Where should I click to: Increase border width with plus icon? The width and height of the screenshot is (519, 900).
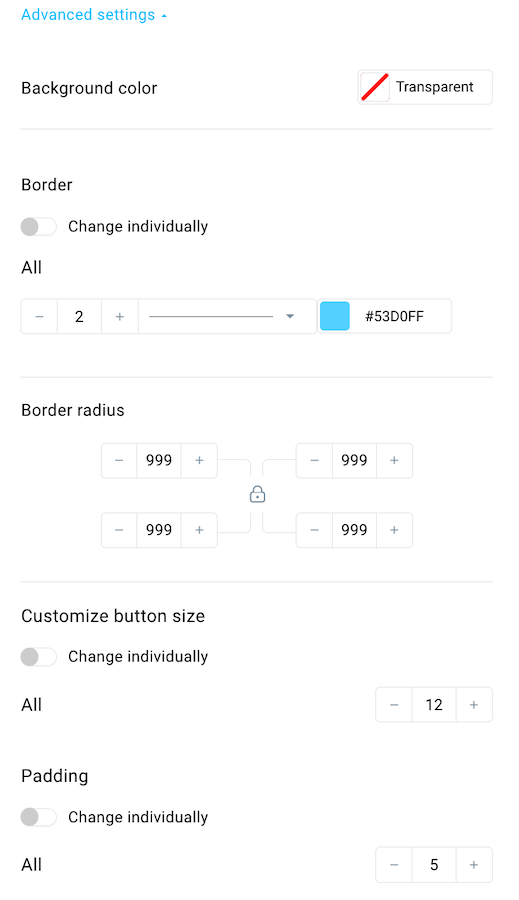pos(120,316)
